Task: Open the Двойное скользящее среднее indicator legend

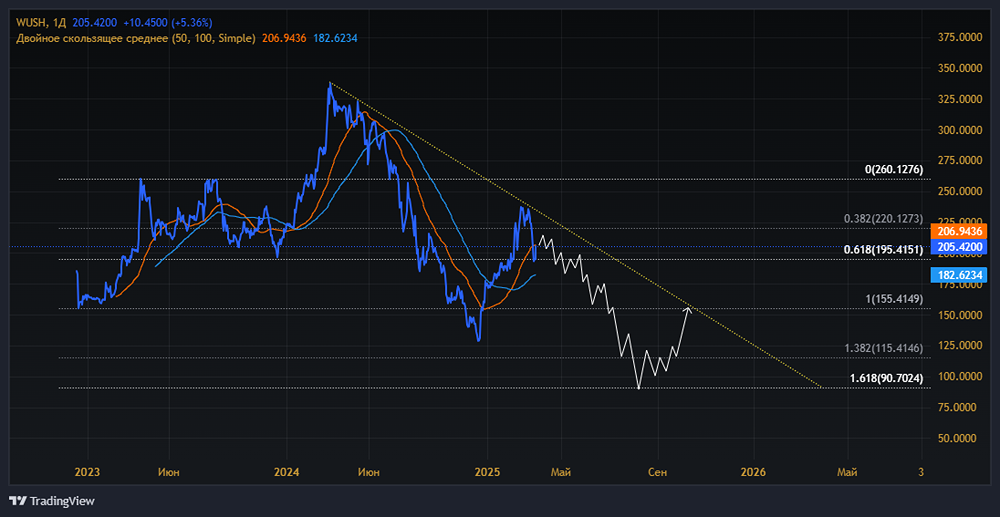Action: pos(136,38)
